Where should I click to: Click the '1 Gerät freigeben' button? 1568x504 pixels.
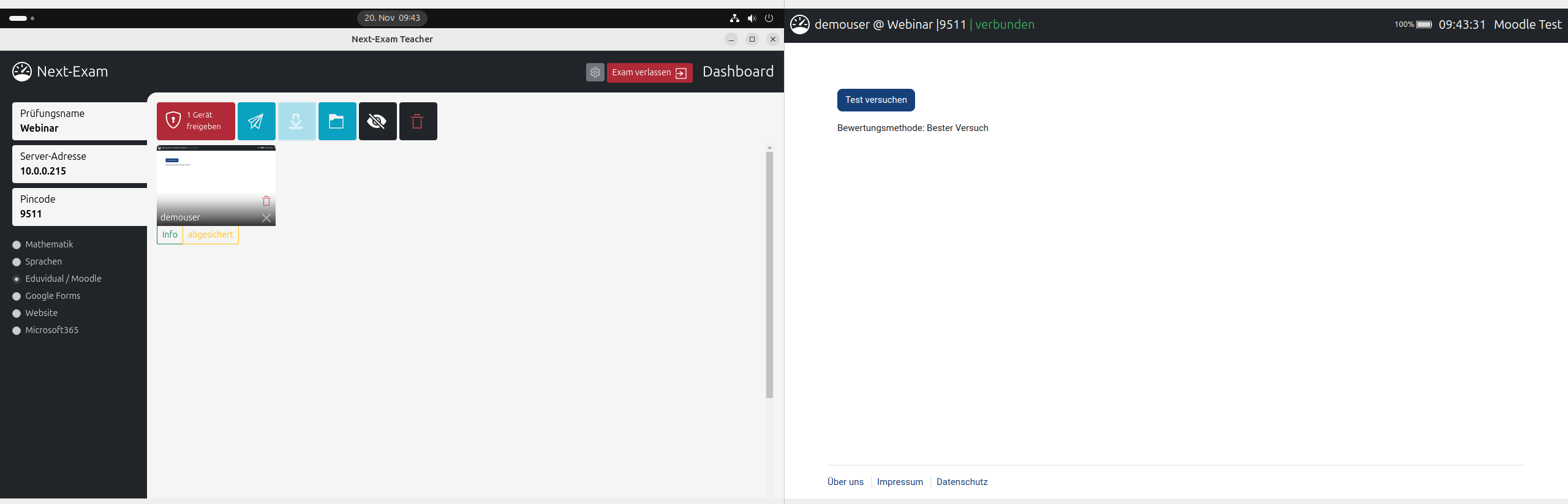click(196, 121)
